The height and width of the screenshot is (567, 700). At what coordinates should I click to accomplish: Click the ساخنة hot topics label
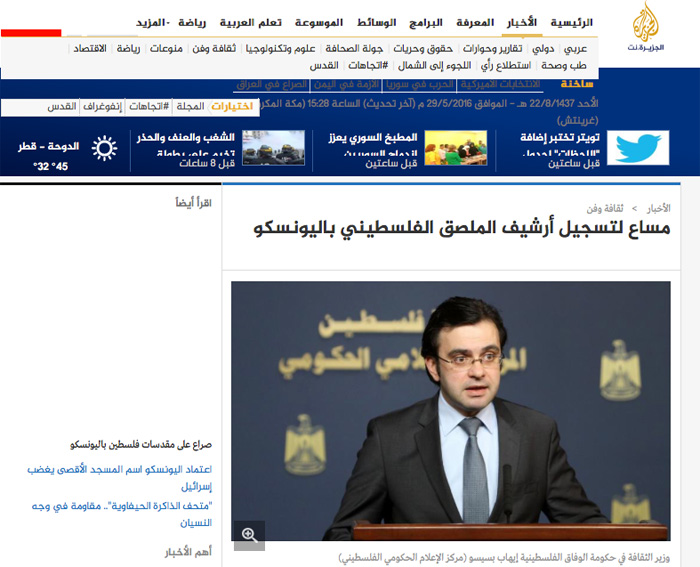(577, 84)
